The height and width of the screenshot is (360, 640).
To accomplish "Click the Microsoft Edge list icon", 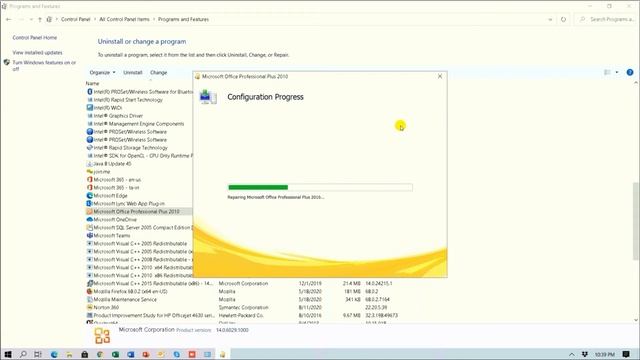I will [89, 196].
